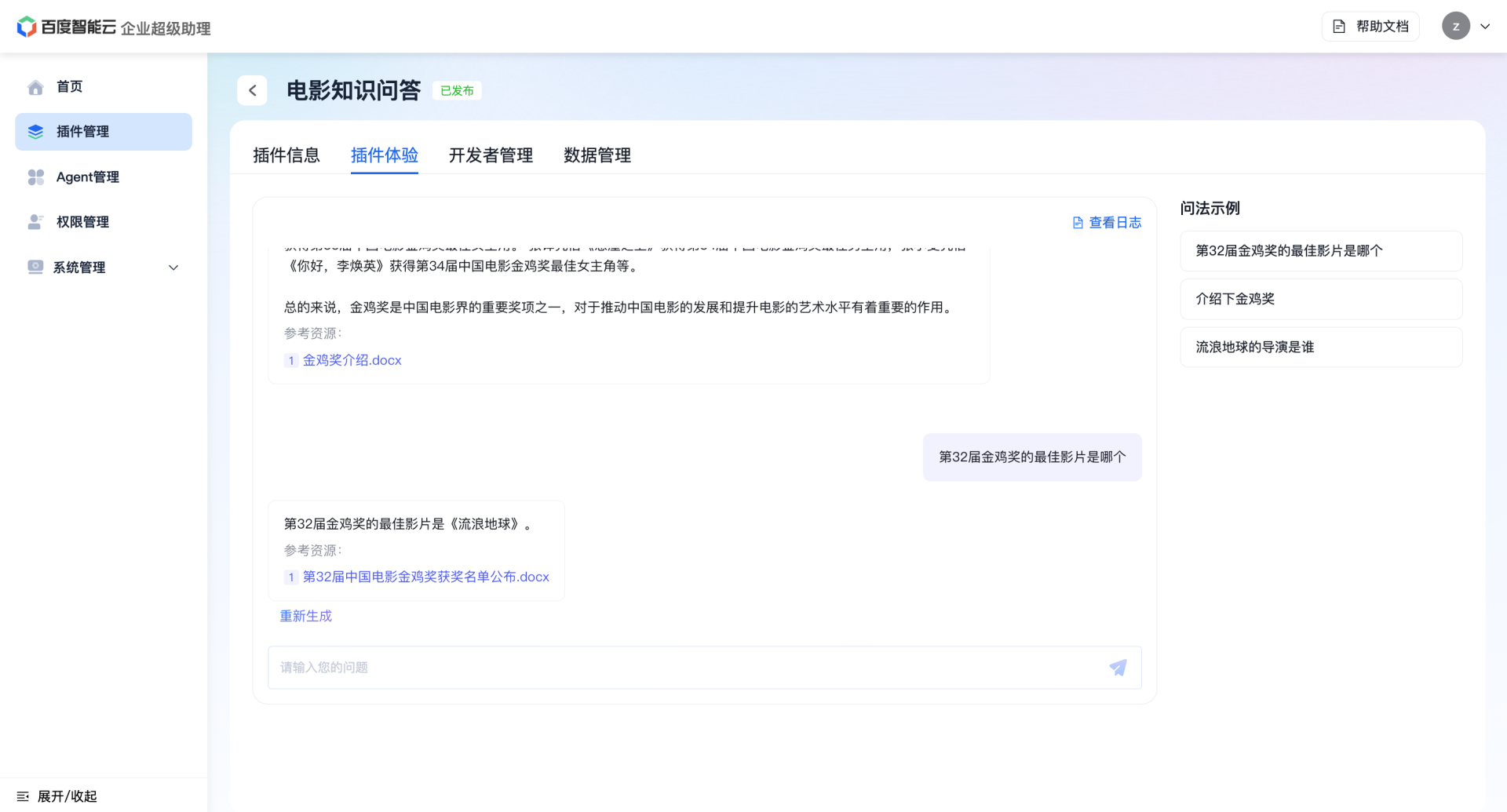Send message with paper plane icon
This screenshot has height=812, width=1507.
[x=1118, y=668]
